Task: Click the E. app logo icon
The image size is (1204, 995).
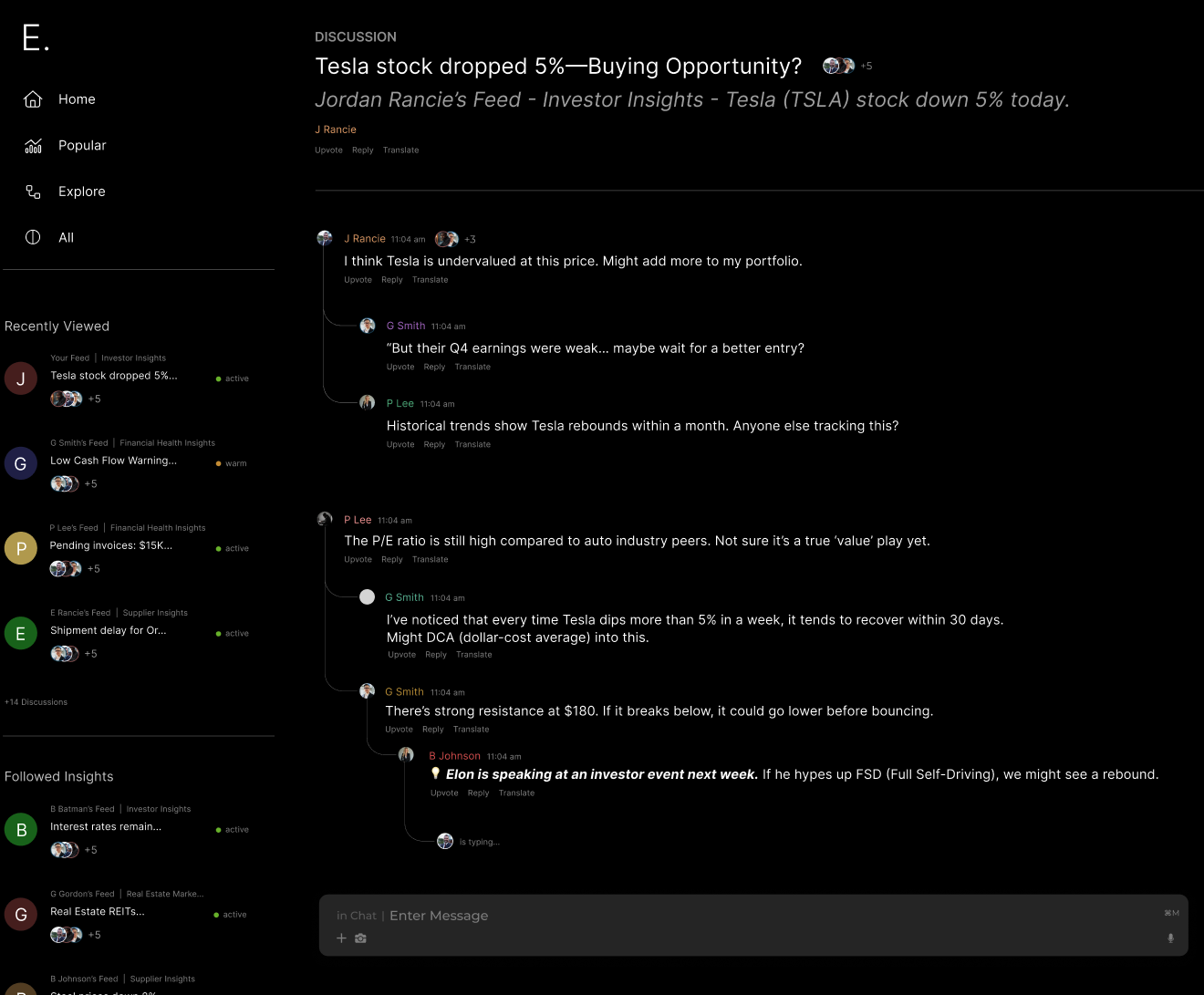Action: coord(32,36)
